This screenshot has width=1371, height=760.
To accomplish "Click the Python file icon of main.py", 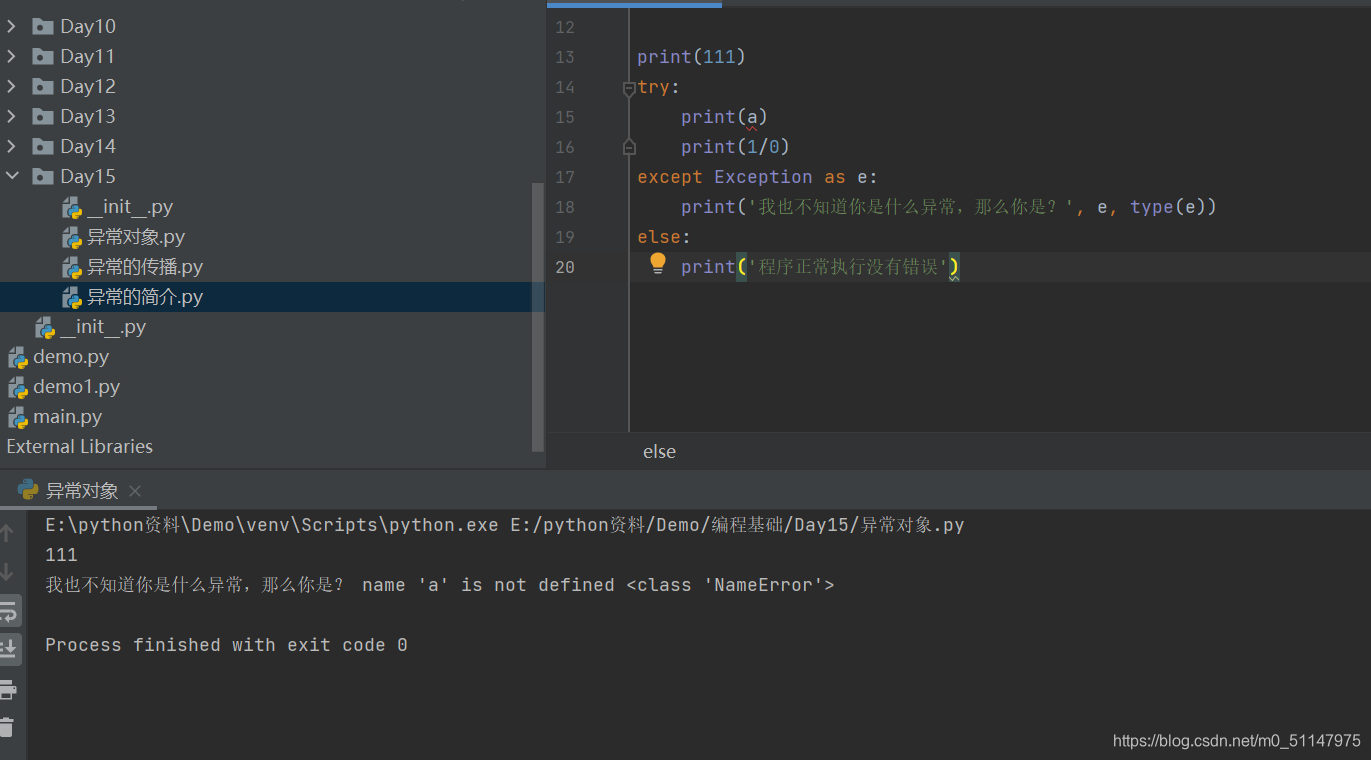I will pos(18,418).
